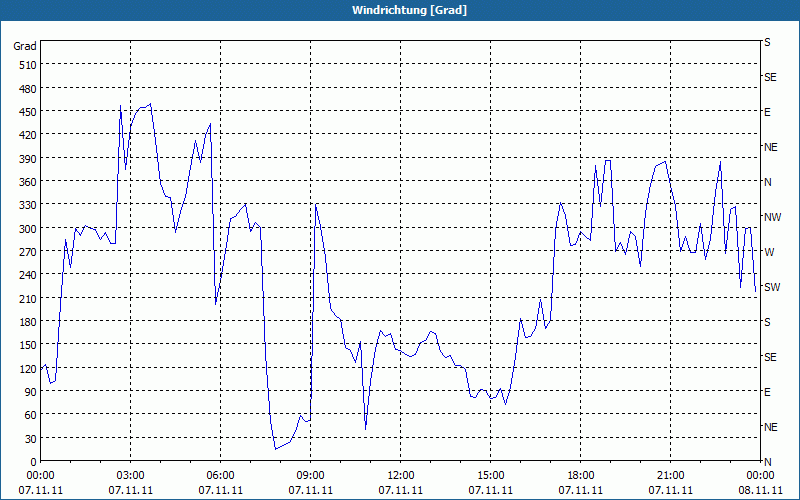This screenshot has height=500, width=800.
Task: Select the 360 degree axis label
Action: coord(25,182)
